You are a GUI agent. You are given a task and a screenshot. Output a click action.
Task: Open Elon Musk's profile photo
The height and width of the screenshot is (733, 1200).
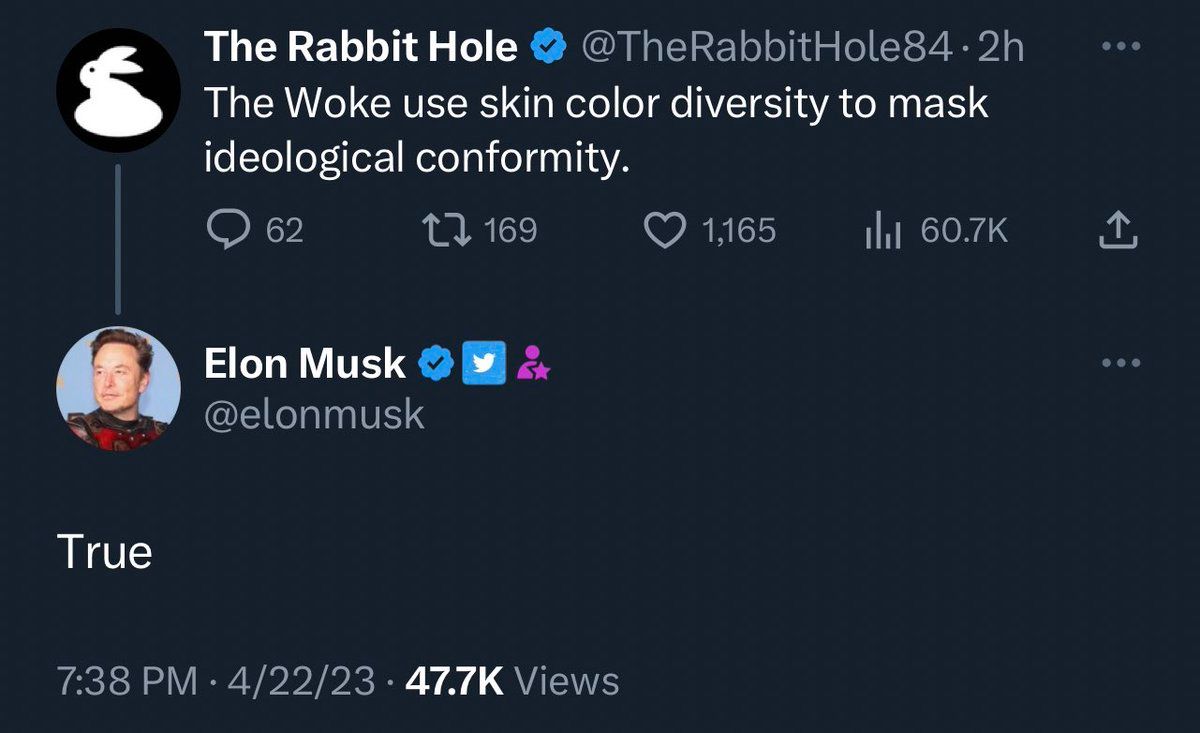tap(118, 388)
